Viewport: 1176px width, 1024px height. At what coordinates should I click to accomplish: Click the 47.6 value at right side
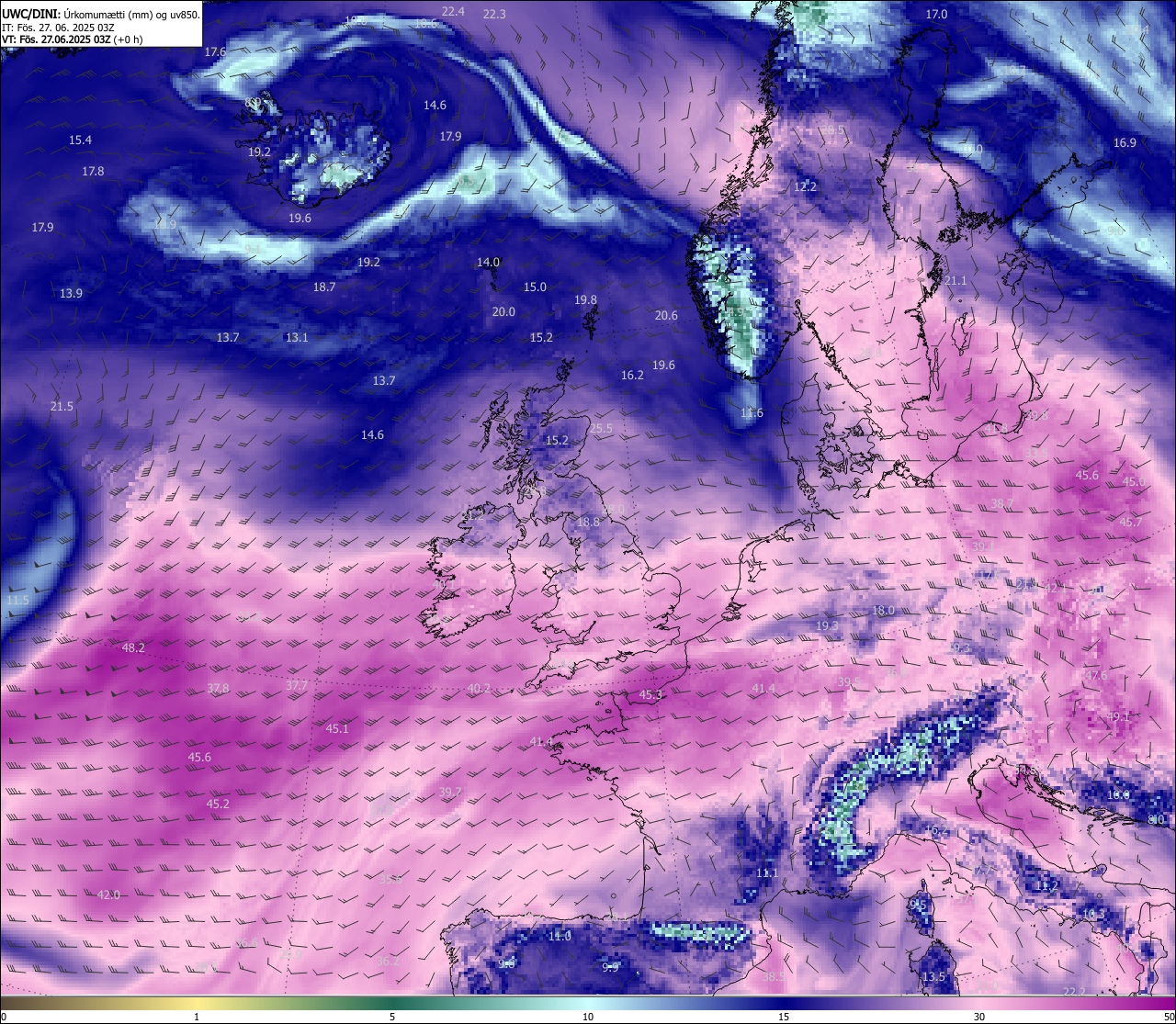1096,676
